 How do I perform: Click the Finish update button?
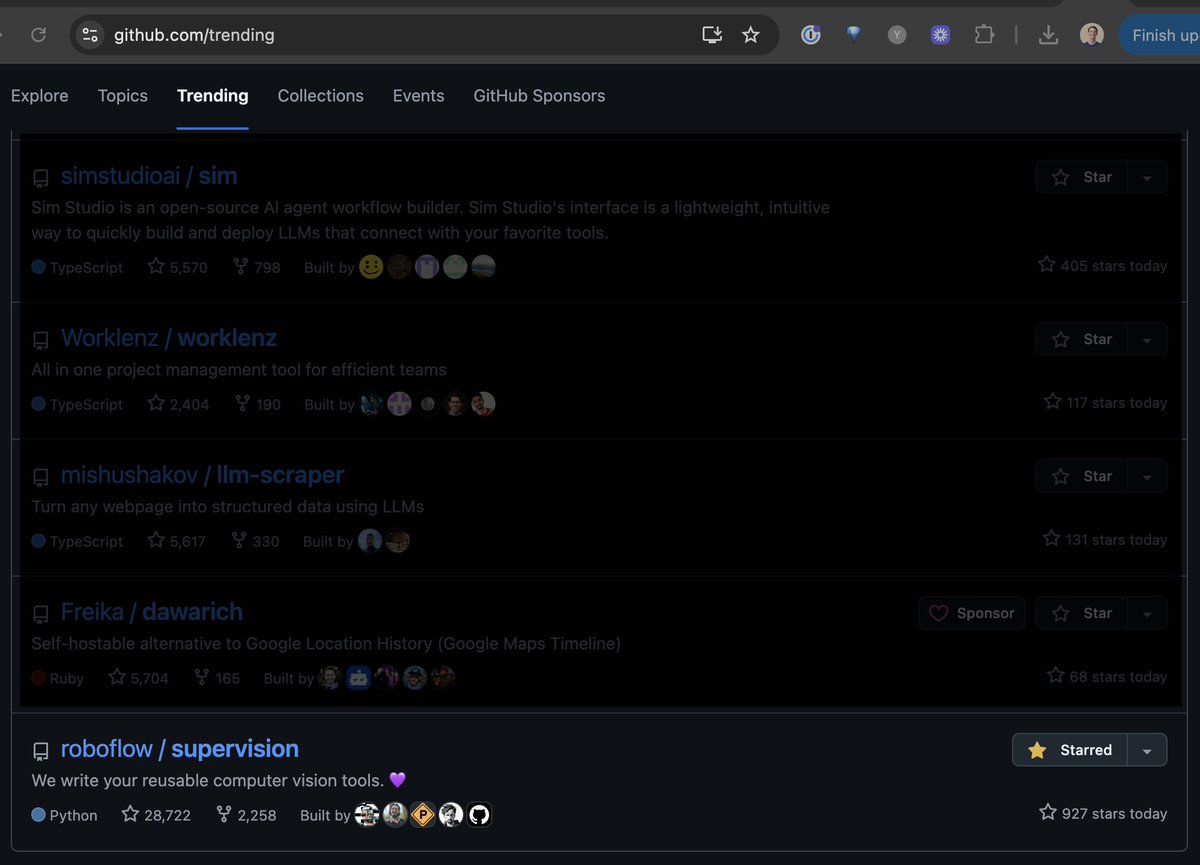coord(1160,35)
